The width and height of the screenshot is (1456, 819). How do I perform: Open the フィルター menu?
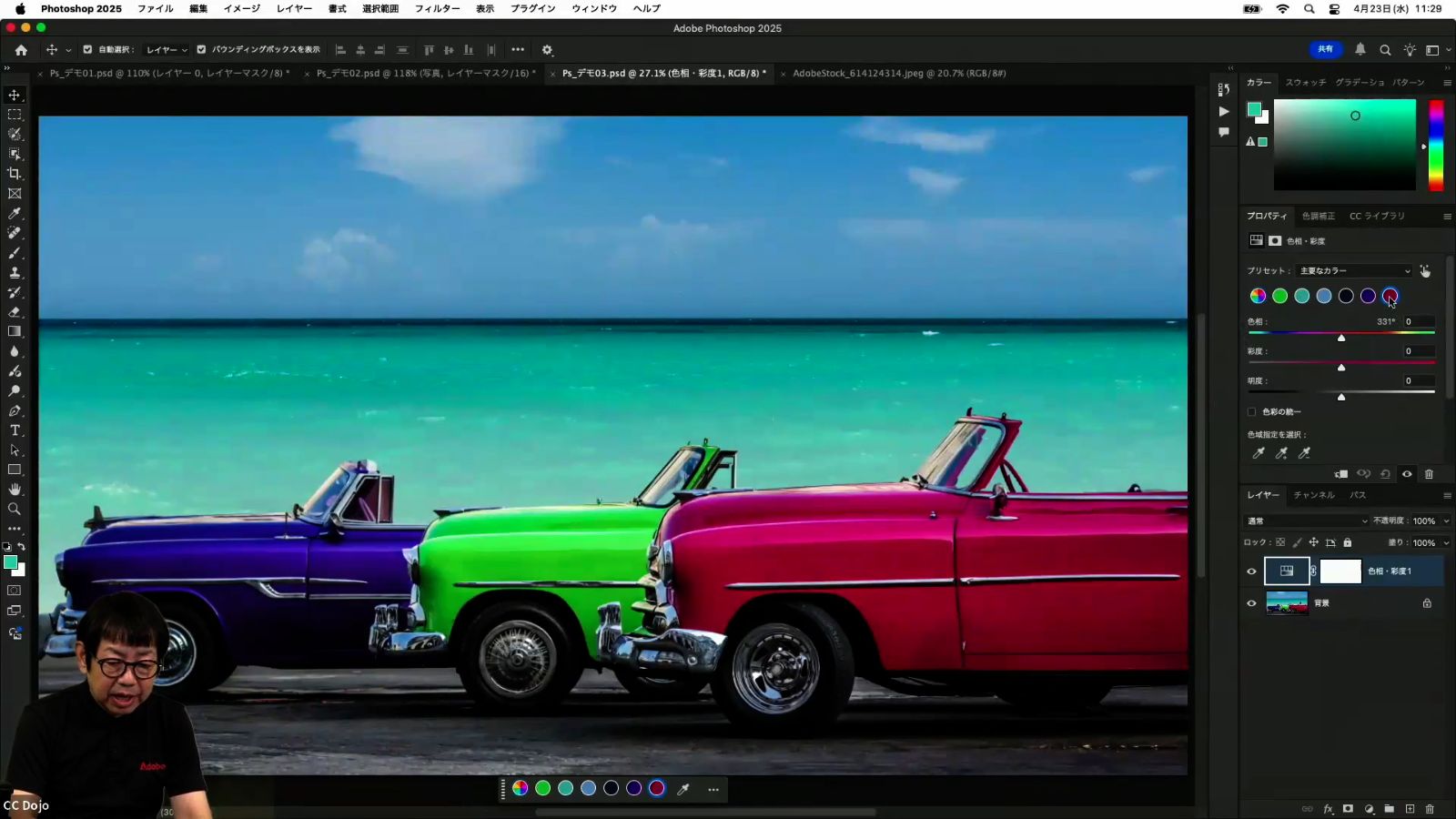coord(437,8)
